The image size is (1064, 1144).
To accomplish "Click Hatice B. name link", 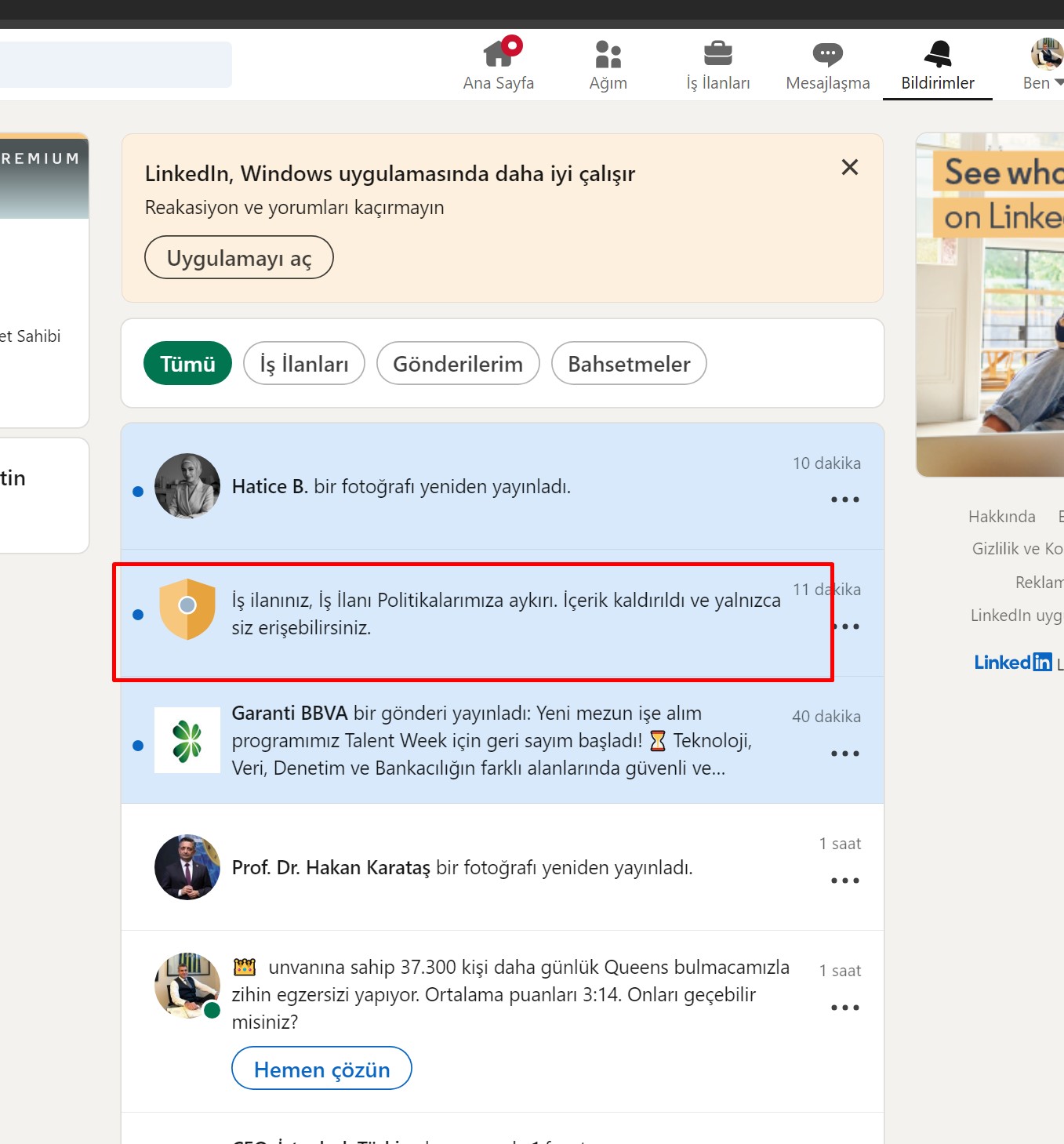I will coord(270,486).
